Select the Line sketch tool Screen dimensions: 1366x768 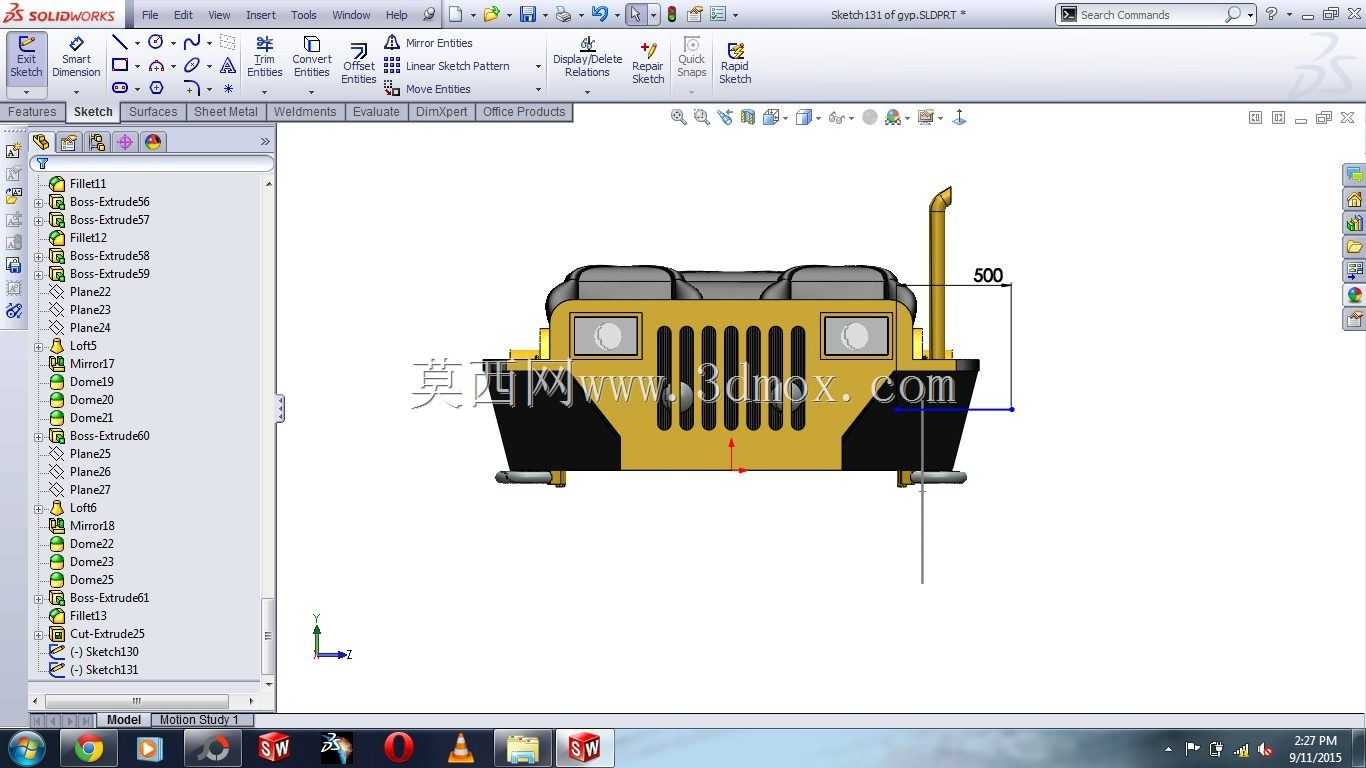pos(119,42)
